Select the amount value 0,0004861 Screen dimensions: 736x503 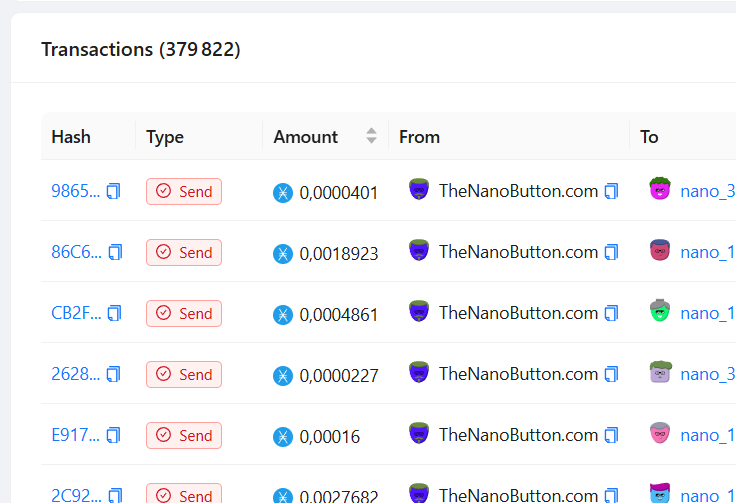pos(339,315)
